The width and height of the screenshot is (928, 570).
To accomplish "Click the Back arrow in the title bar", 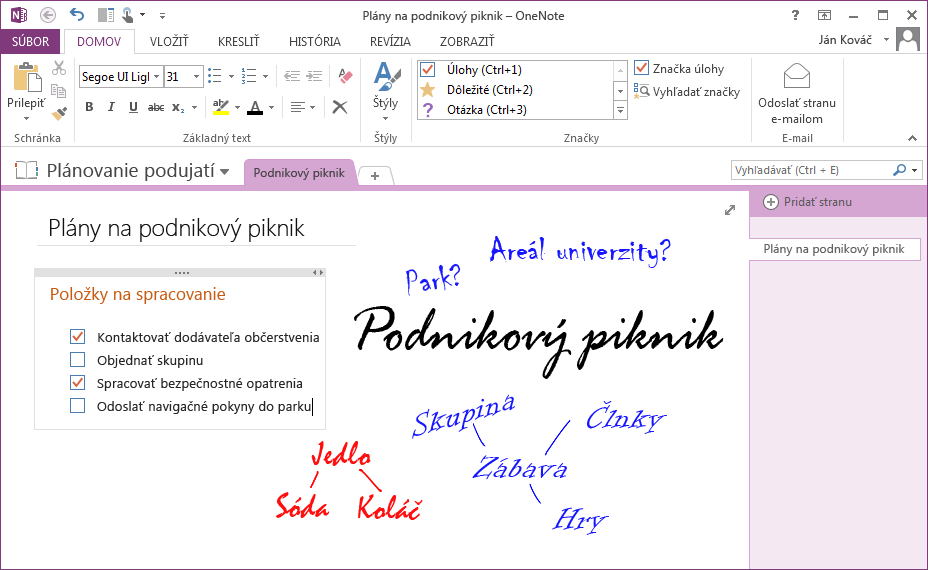I will click(48, 15).
